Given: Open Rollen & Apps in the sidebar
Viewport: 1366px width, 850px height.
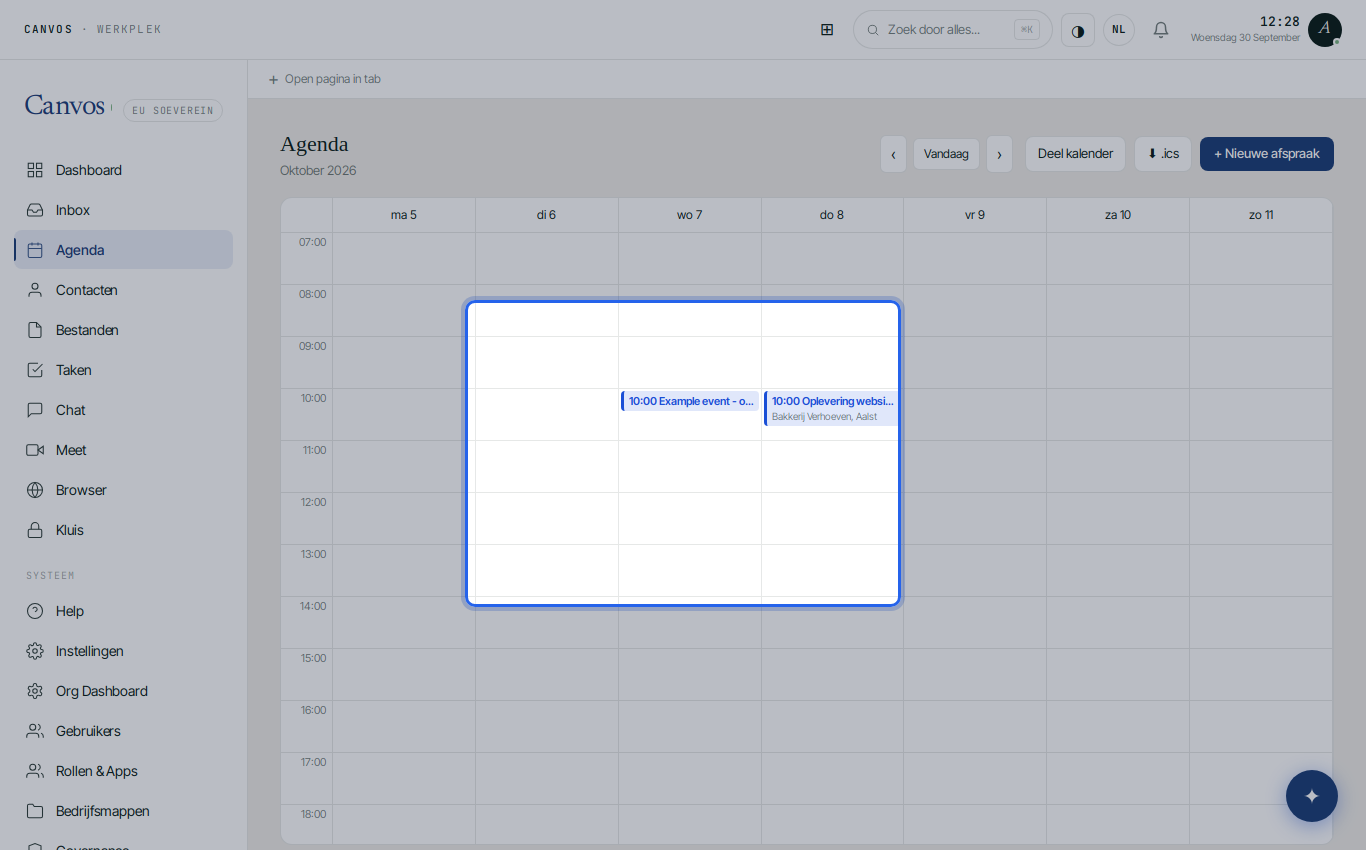Looking at the screenshot, I should [124, 771].
